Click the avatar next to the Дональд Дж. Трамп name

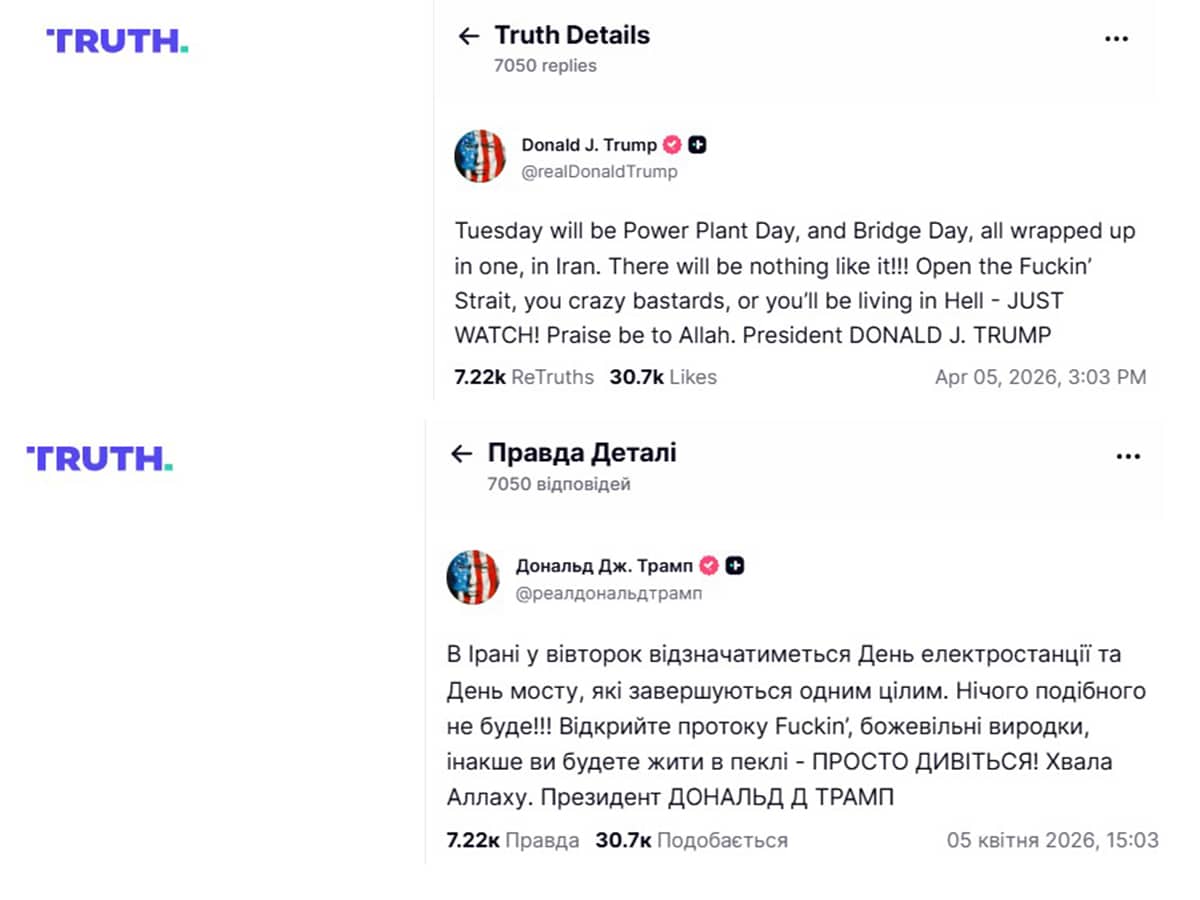pyautogui.click(x=472, y=577)
